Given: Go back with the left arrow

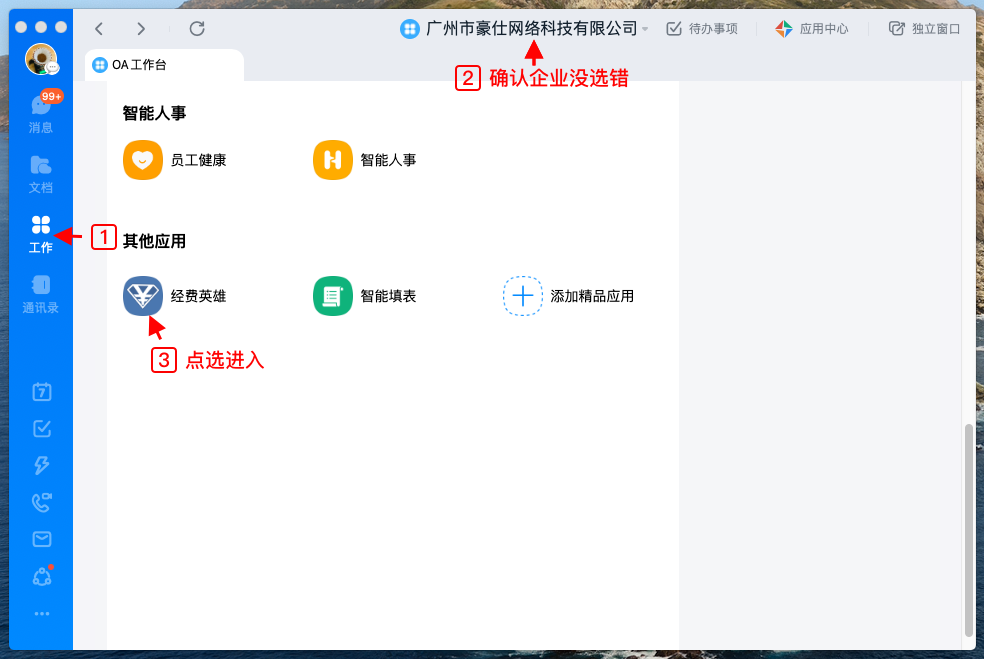Looking at the screenshot, I should [x=99, y=28].
